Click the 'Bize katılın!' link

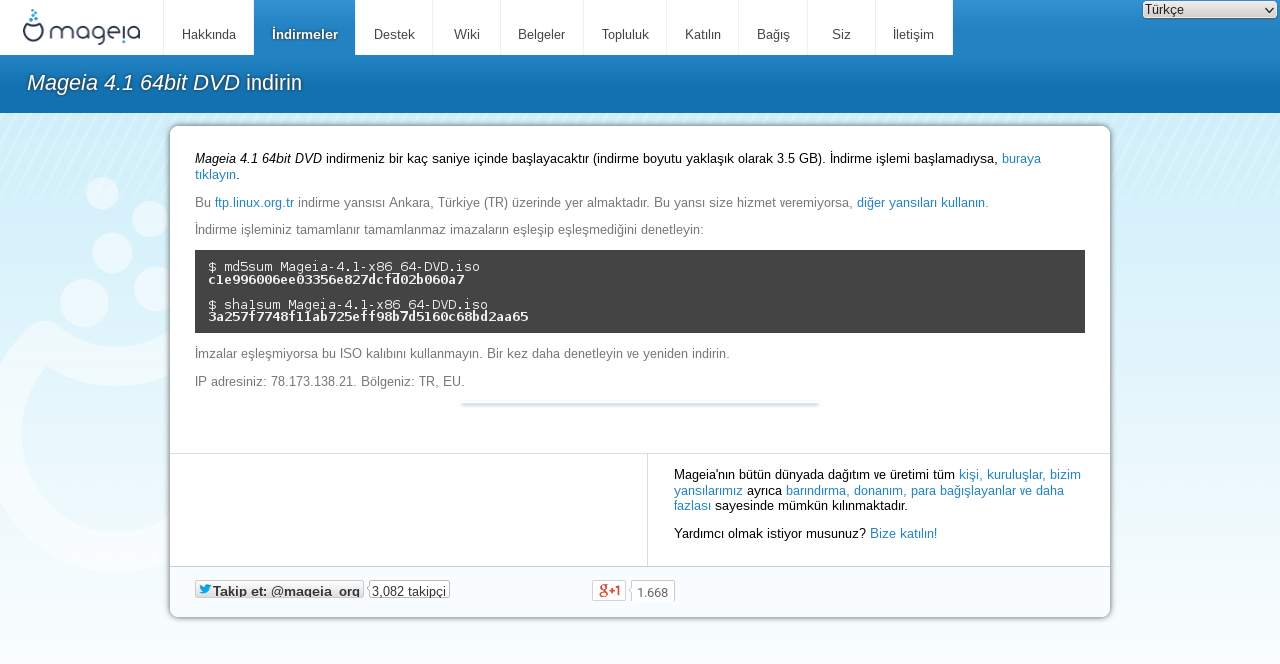pos(903,533)
